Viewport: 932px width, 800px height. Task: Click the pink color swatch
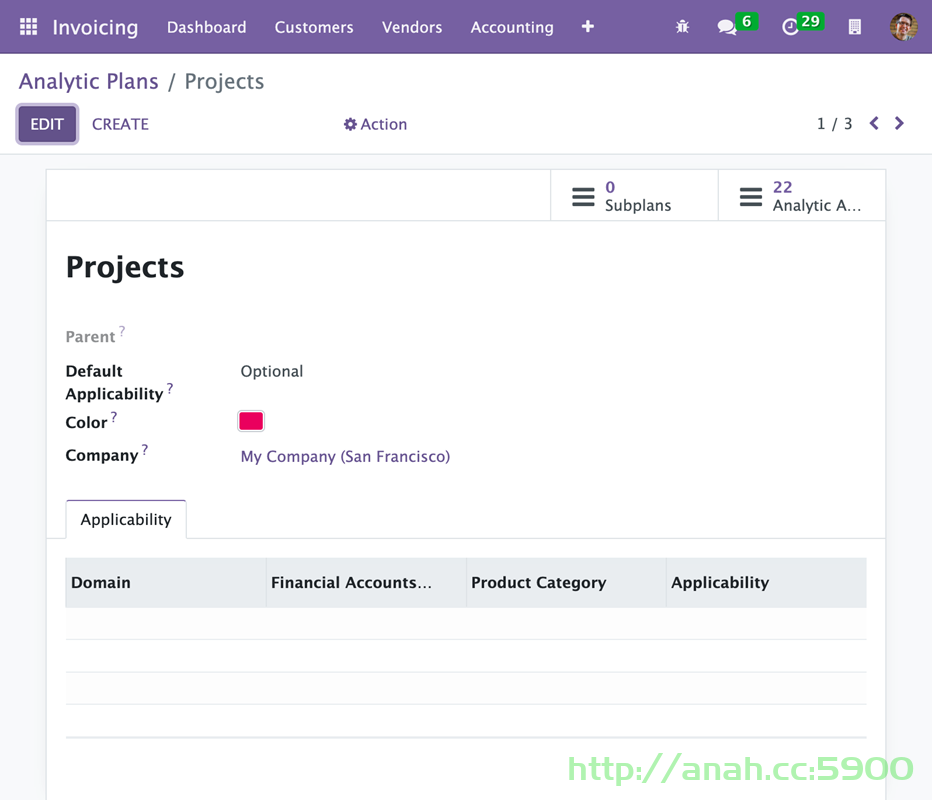[x=251, y=421]
